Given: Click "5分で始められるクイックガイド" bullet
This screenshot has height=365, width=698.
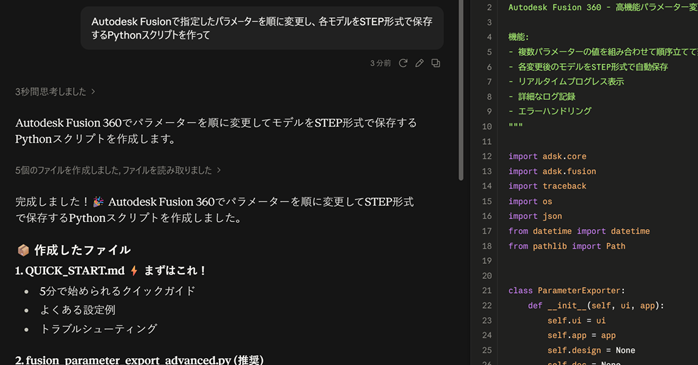Looking at the screenshot, I should (118, 291).
